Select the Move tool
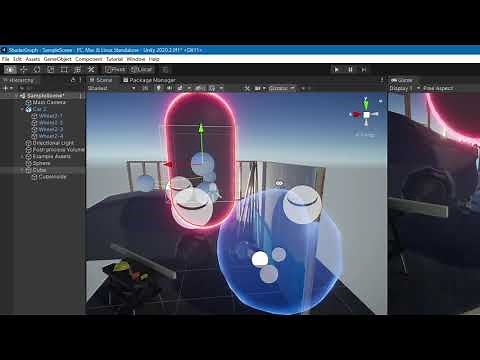Image resolution: width=480 pixels, height=360 pixels. point(24,69)
